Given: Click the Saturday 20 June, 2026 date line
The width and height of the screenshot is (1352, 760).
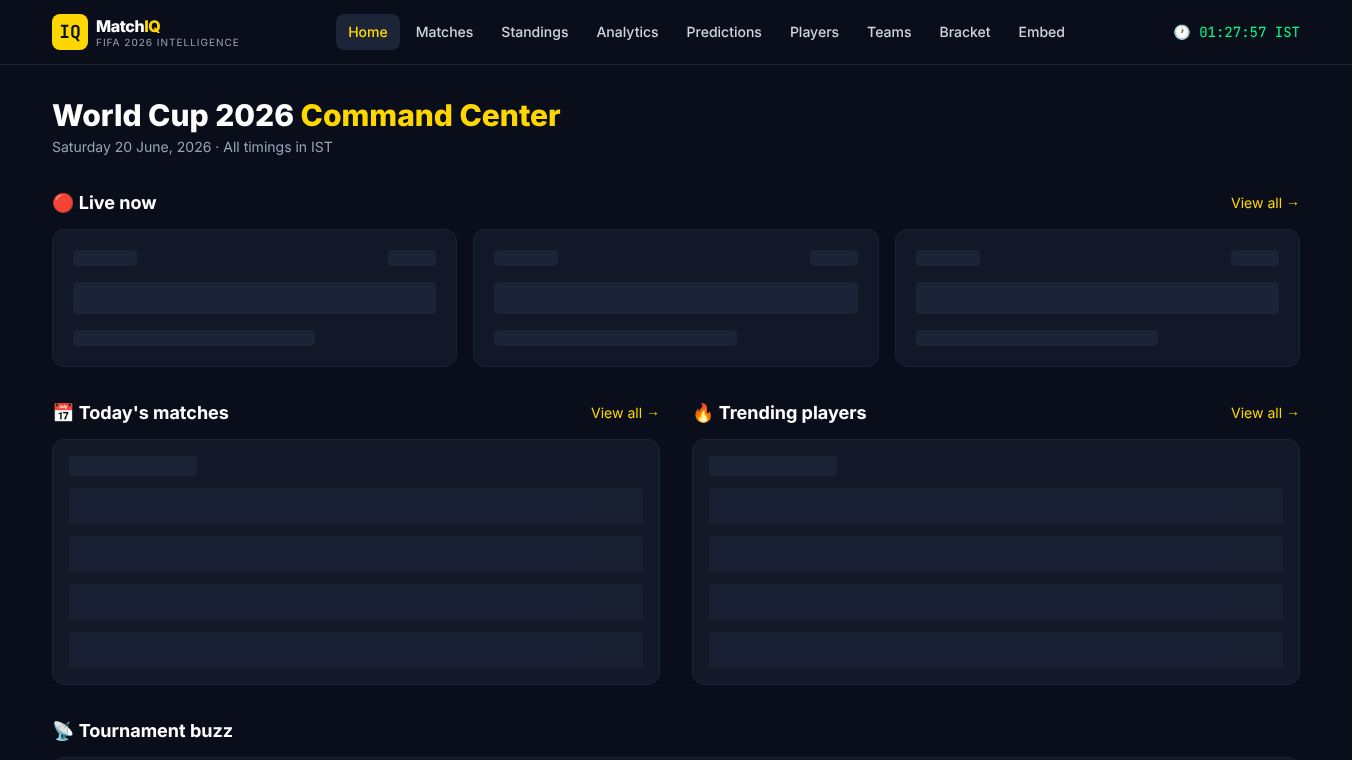Looking at the screenshot, I should 192,147.
